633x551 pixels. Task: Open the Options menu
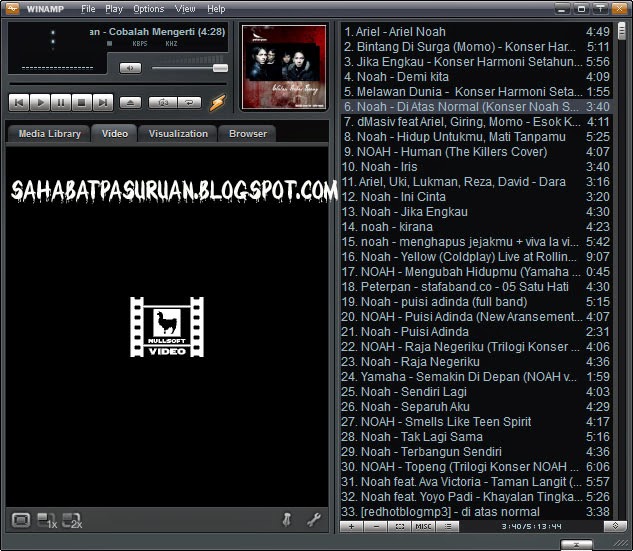pos(149,9)
